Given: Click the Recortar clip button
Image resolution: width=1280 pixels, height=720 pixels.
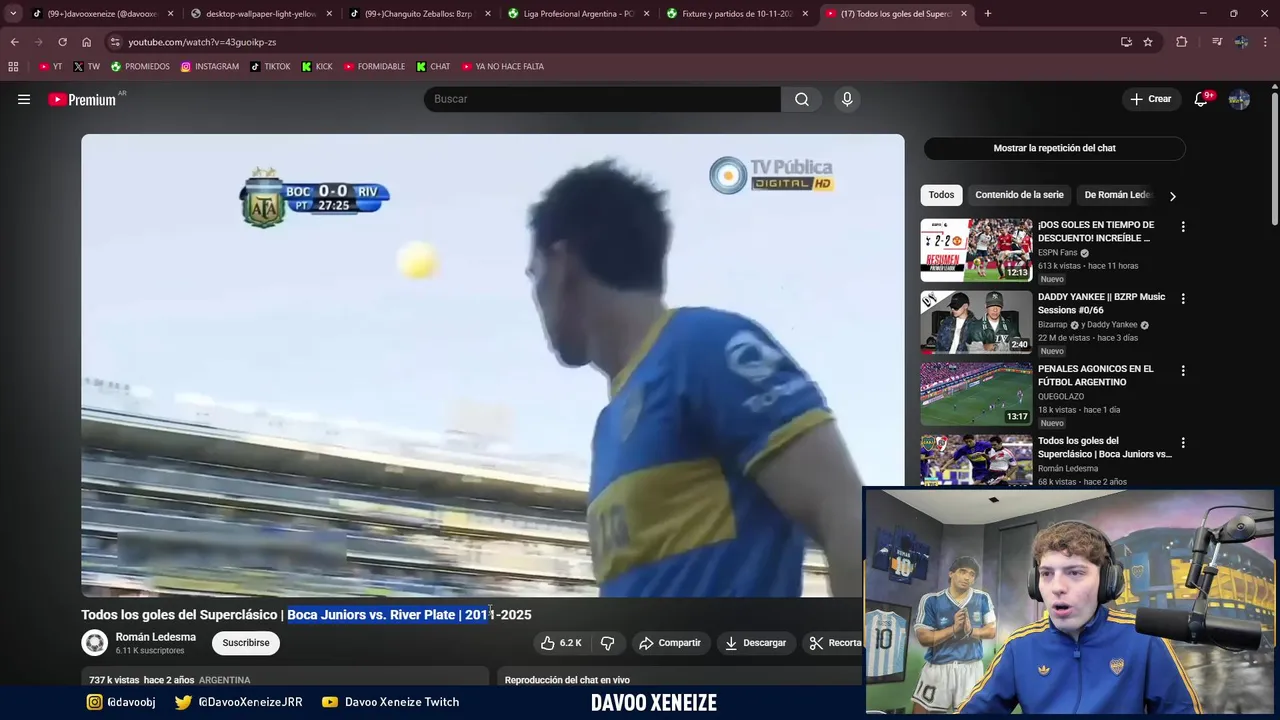Looking at the screenshot, I should [x=835, y=643].
